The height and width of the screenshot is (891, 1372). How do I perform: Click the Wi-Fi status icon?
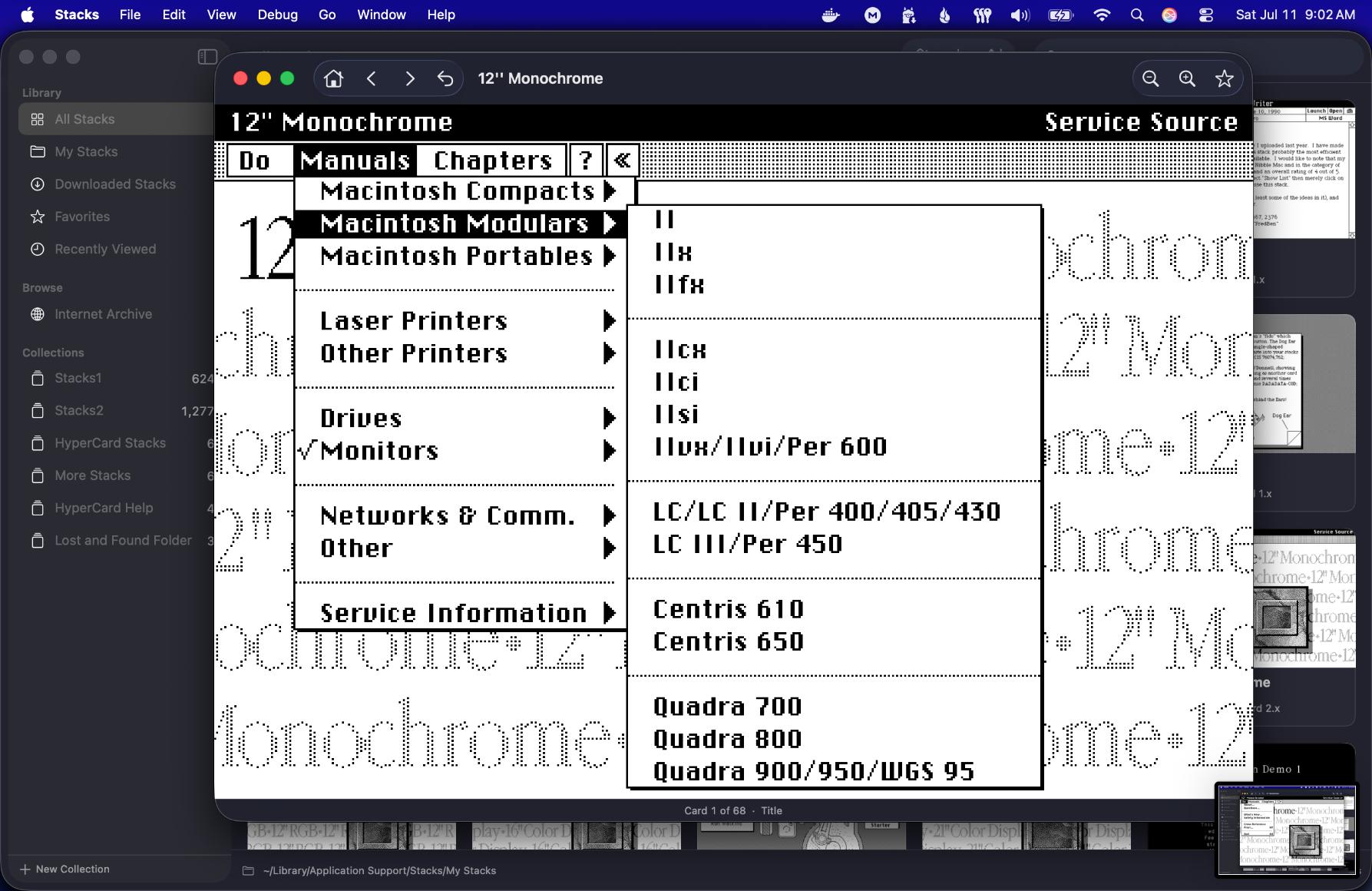(1102, 15)
